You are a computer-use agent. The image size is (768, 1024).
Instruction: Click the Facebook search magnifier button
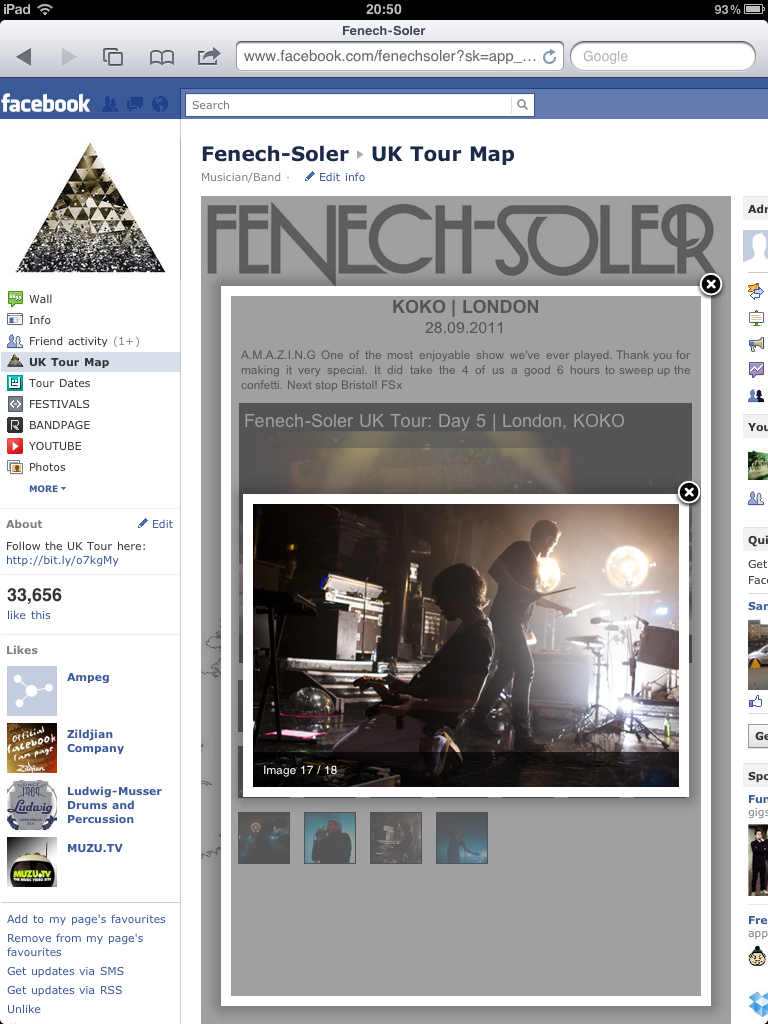pos(522,104)
